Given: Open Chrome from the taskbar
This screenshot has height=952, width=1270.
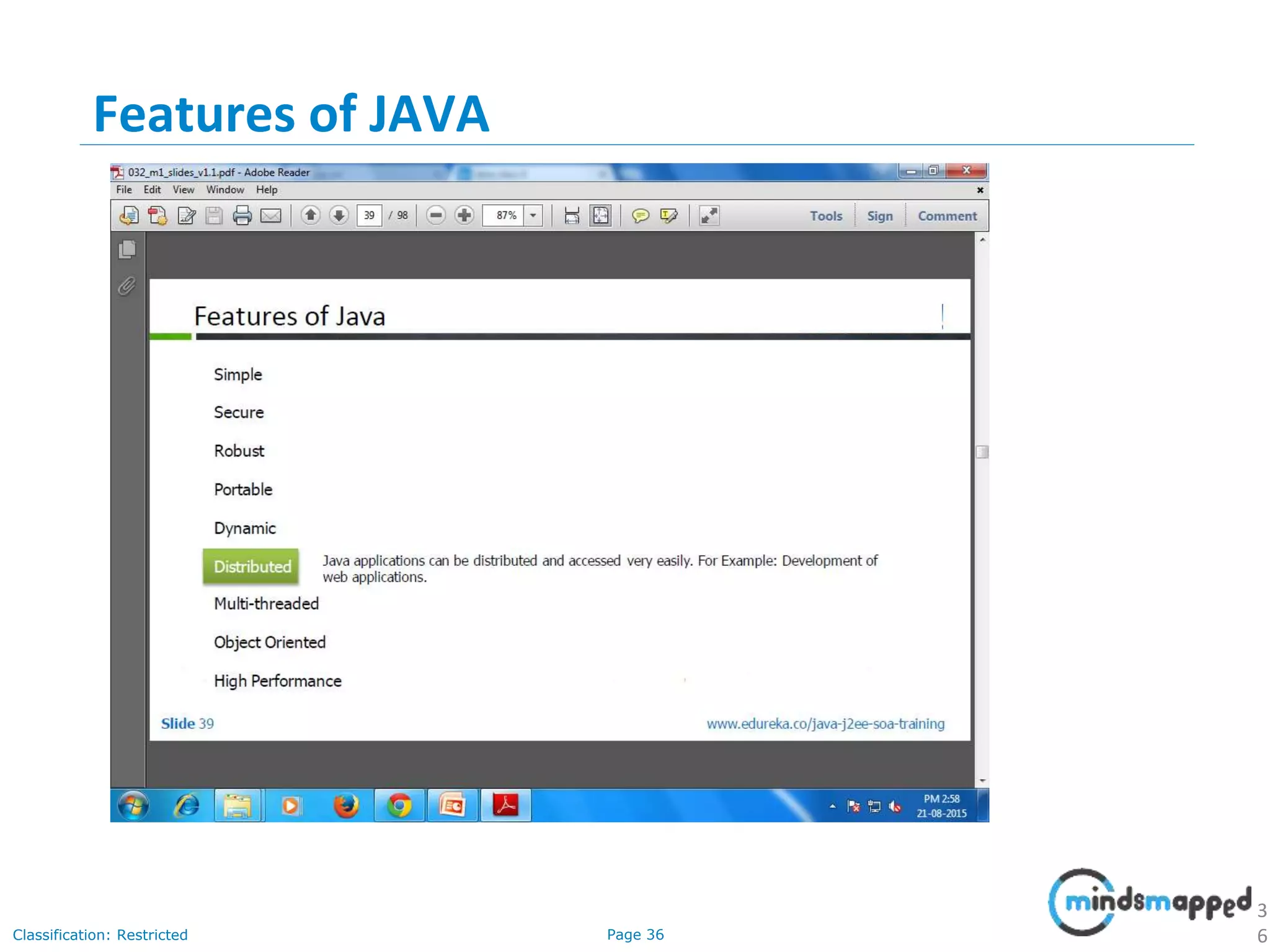Looking at the screenshot, I should pos(399,806).
